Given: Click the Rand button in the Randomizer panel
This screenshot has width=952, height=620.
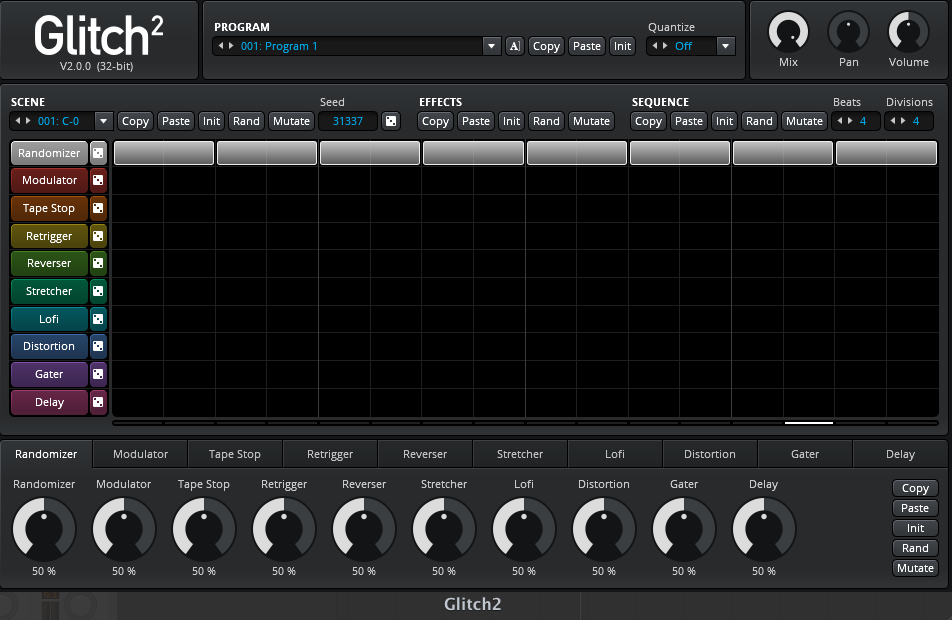Looking at the screenshot, I should (915, 548).
